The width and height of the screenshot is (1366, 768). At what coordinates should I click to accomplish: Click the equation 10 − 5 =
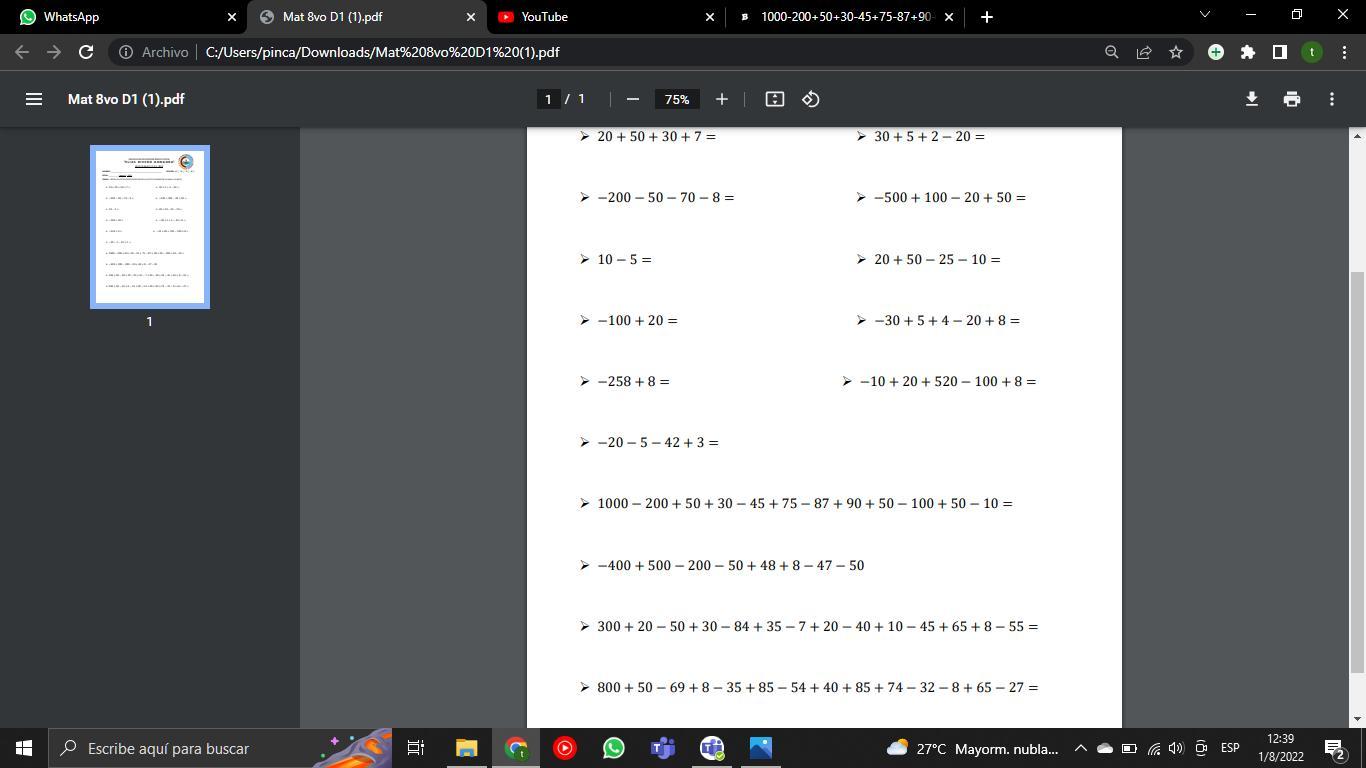coord(624,259)
